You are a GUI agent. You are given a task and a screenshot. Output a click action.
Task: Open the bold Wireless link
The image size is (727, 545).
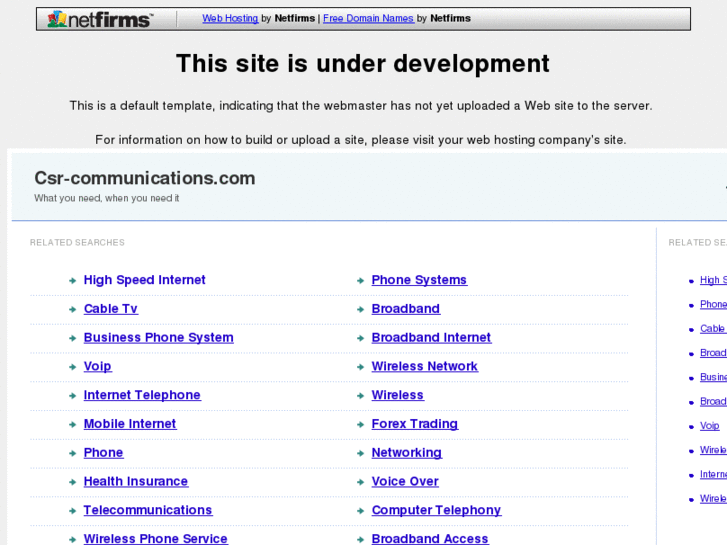point(398,395)
